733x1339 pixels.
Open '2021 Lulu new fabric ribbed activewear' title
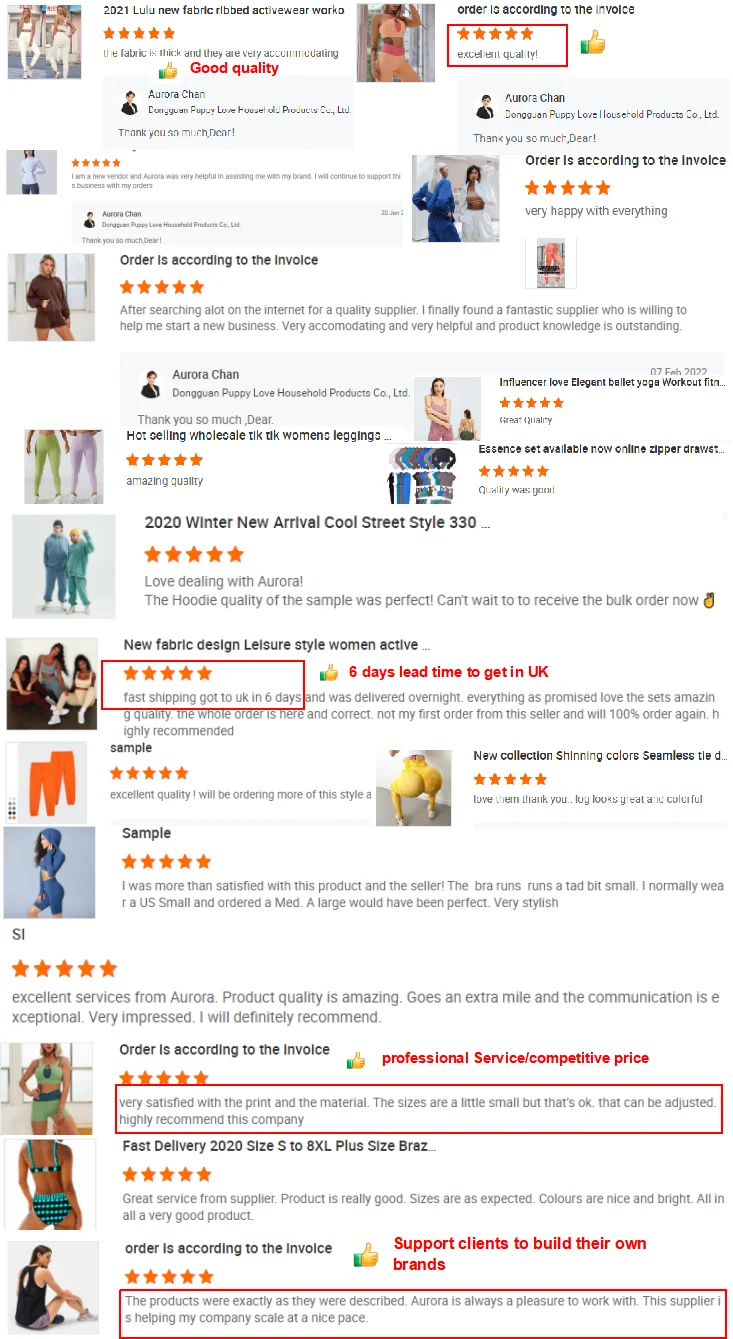point(223,10)
